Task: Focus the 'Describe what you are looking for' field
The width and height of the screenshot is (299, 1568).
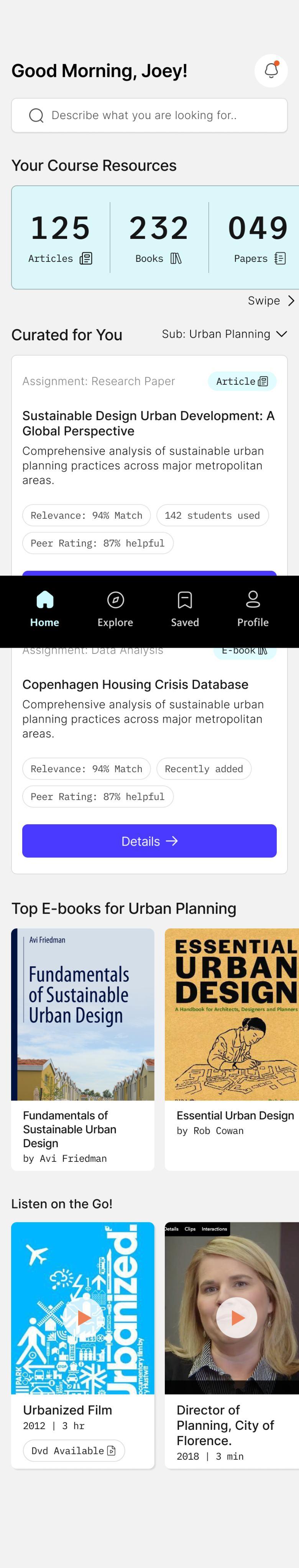Action: click(149, 116)
